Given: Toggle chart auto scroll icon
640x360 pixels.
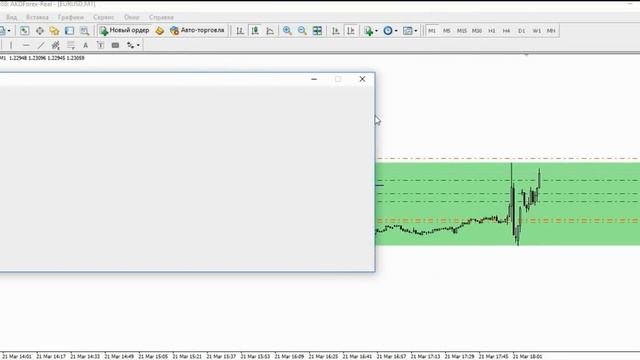Looking at the screenshot, I should (336, 31).
